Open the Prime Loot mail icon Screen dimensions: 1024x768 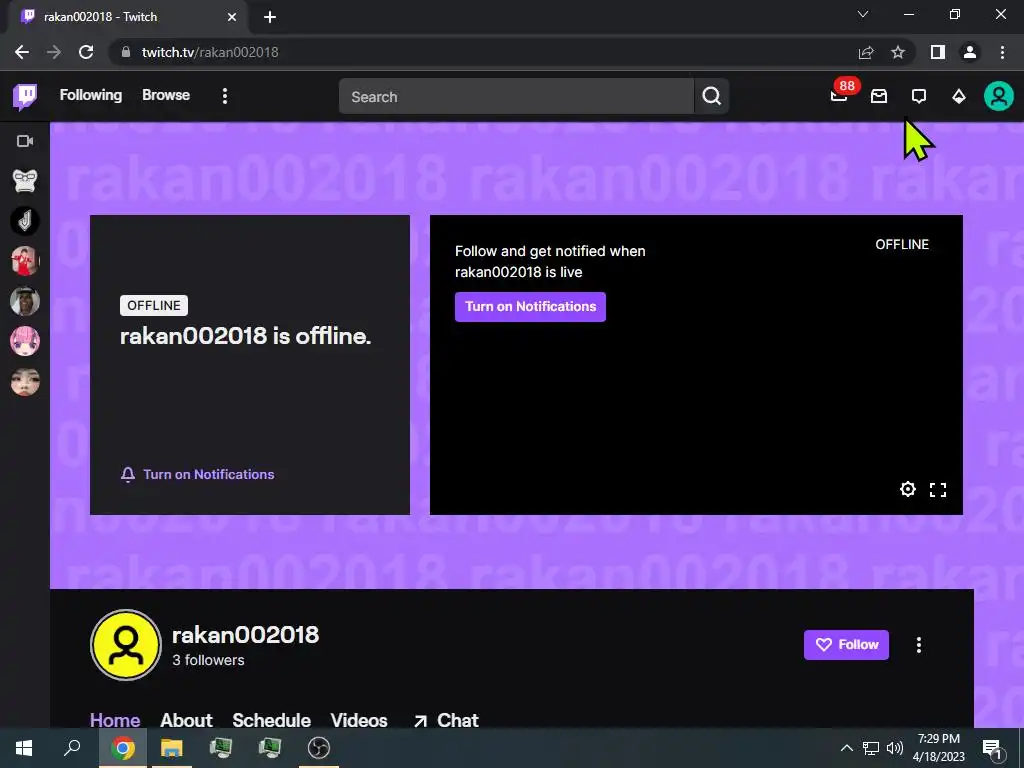(879, 97)
